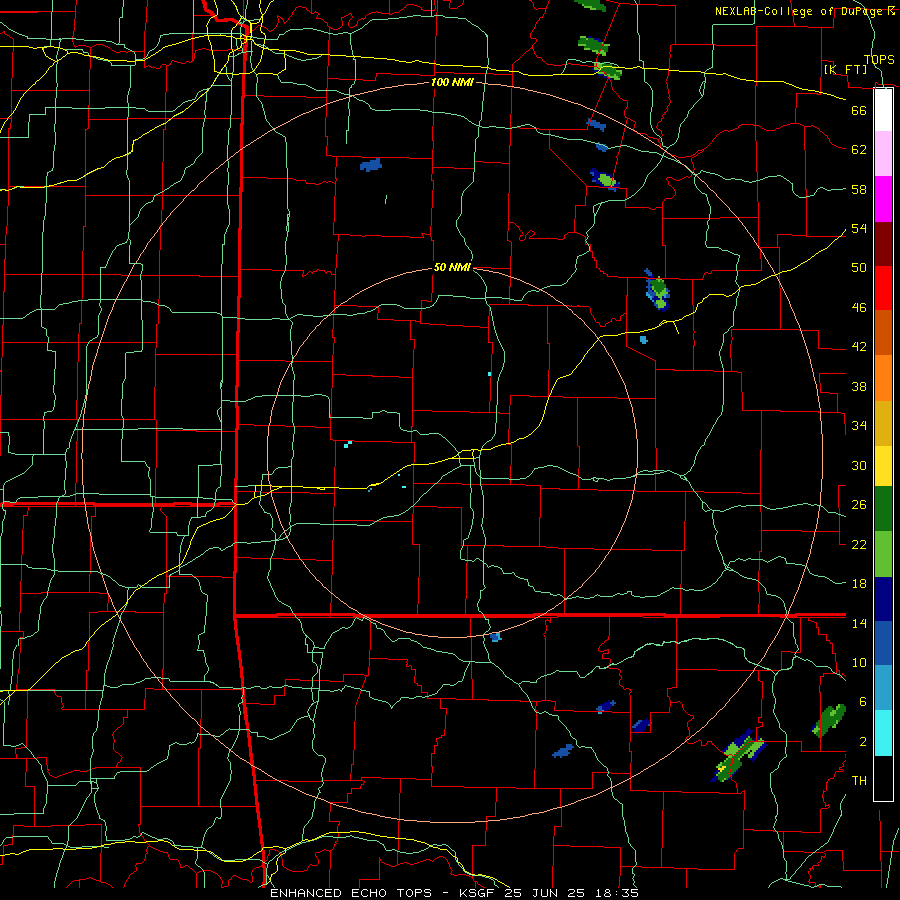Click the scale value "34"

pyautogui.click(x=859, y=426)
